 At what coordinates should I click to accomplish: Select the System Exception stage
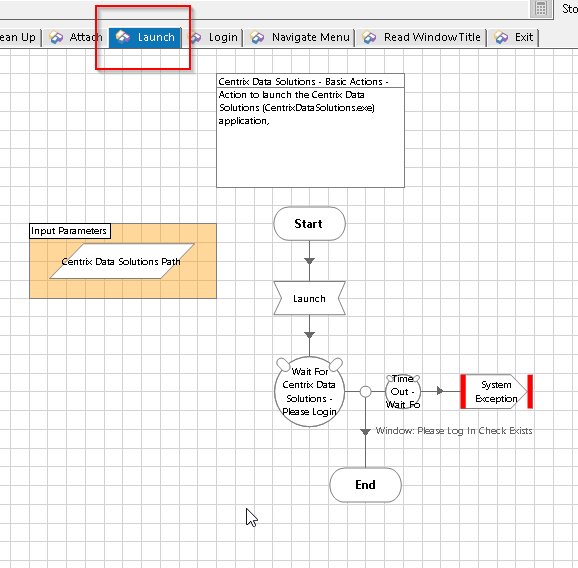[x=496, y=391]
